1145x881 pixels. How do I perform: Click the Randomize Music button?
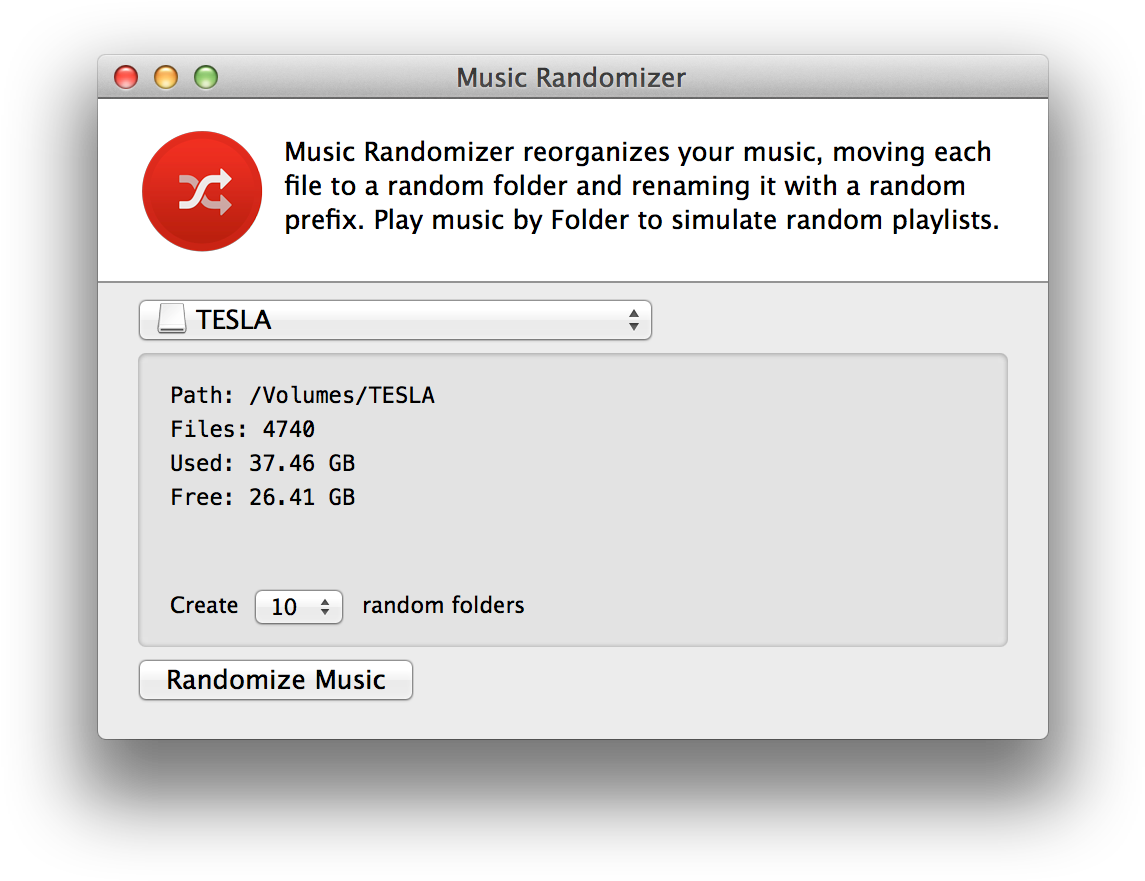(276, 679)
